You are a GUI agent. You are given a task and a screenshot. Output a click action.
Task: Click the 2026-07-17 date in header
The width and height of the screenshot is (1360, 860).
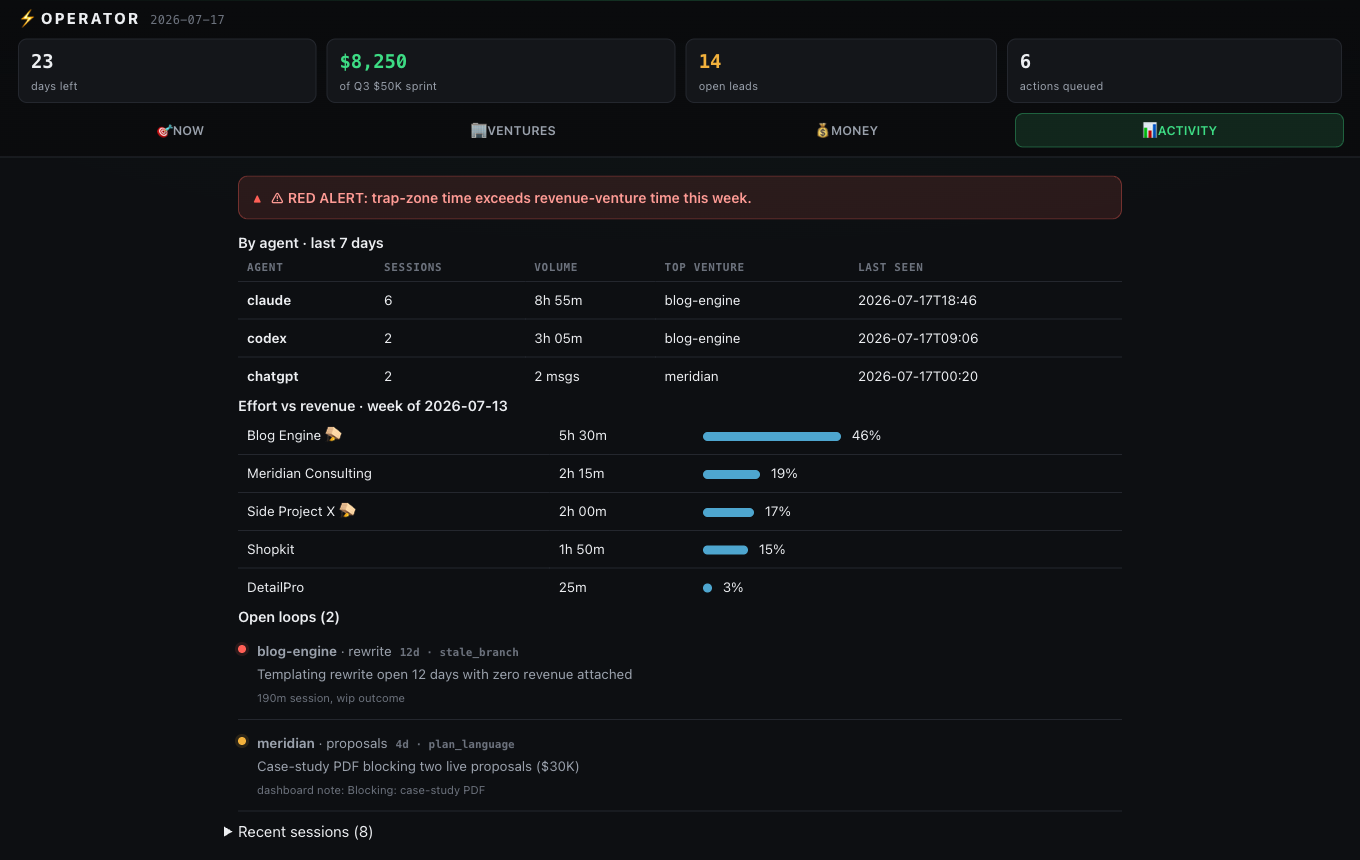[187, 20]
